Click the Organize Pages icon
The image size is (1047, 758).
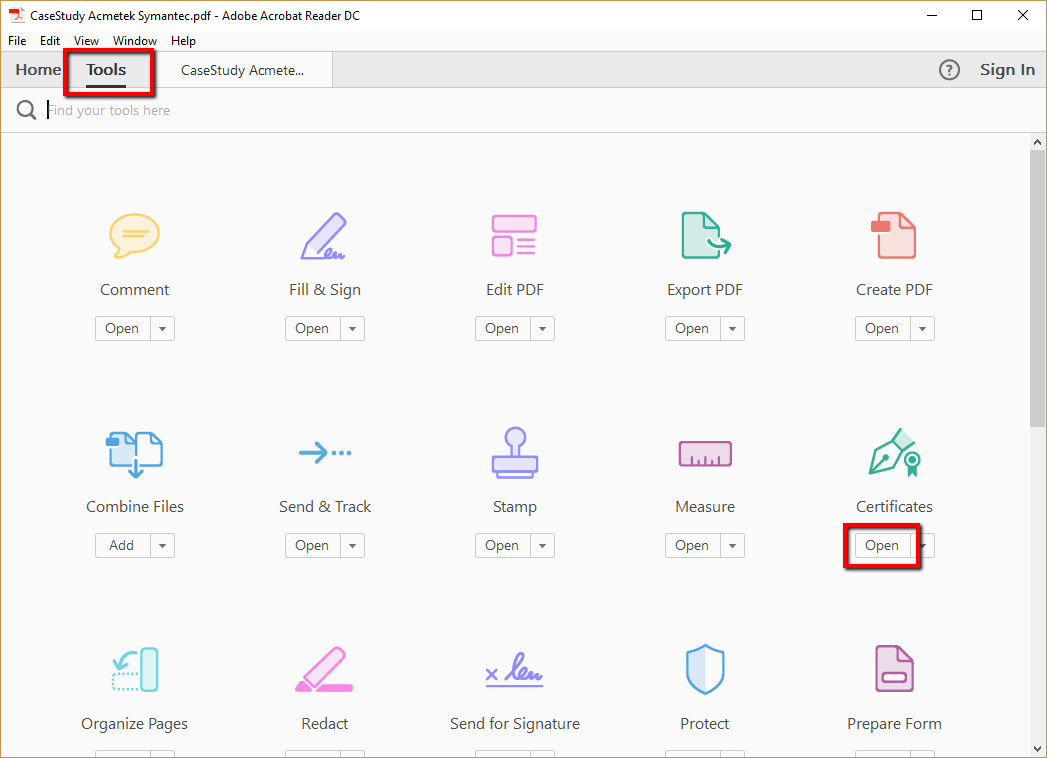click(x=134, y=670)
